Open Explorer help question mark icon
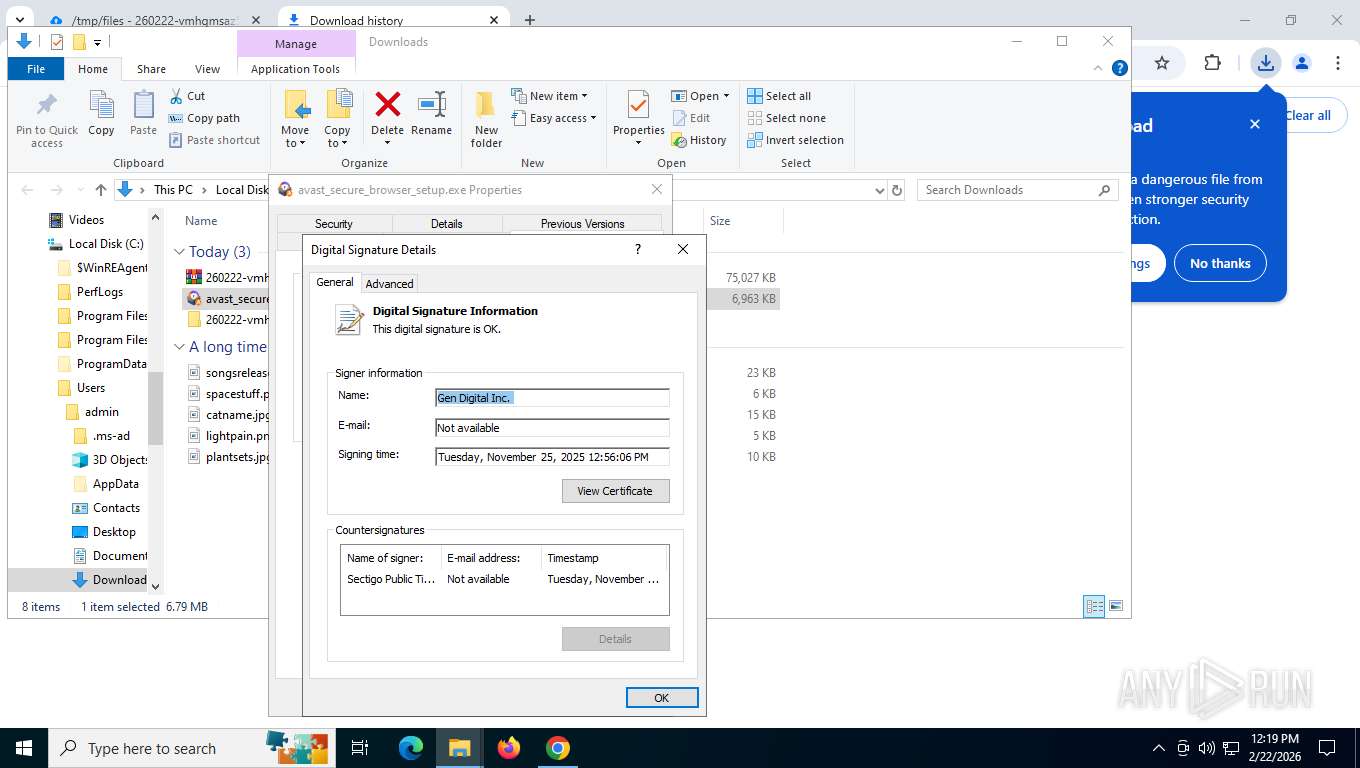 [x=1120, y=68]
